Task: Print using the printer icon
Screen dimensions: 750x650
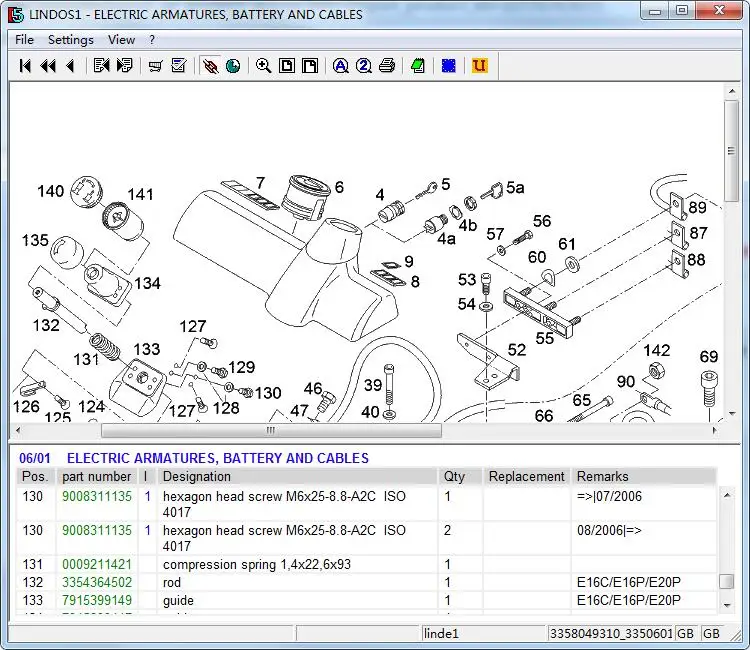Action: click(x=386, y=66)
